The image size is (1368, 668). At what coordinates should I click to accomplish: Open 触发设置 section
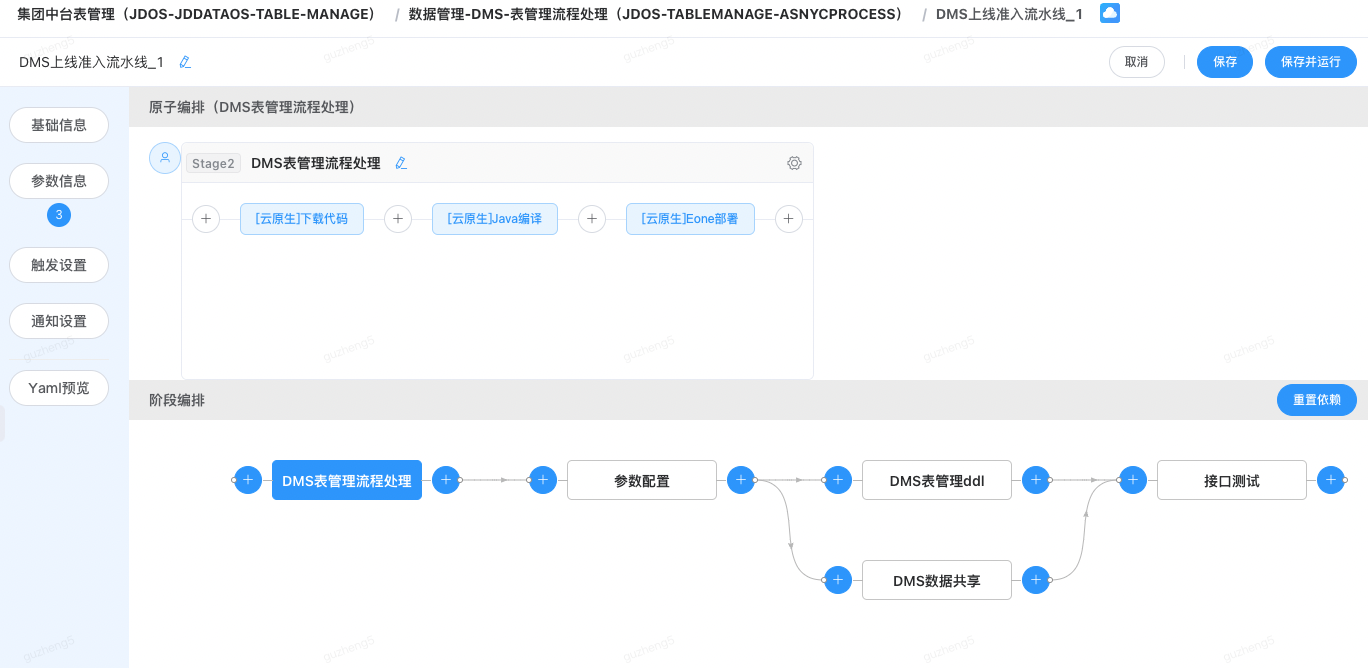click(59, 265)
